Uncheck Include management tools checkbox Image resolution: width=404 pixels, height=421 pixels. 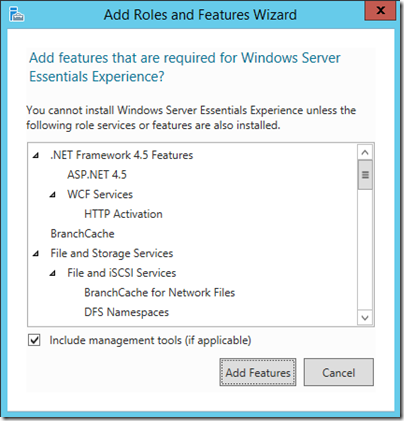click(34, 340)
